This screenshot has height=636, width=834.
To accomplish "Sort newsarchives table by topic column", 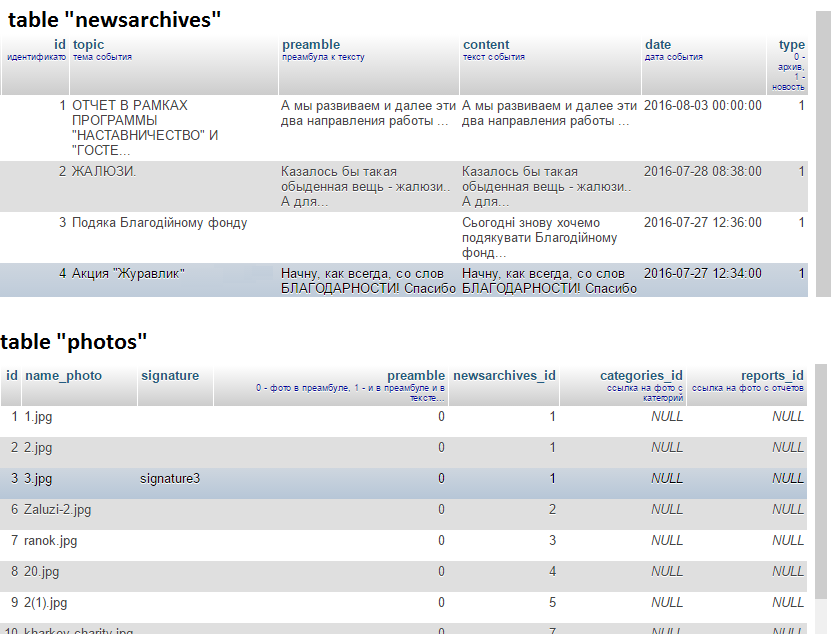I will tap(88, 45).
